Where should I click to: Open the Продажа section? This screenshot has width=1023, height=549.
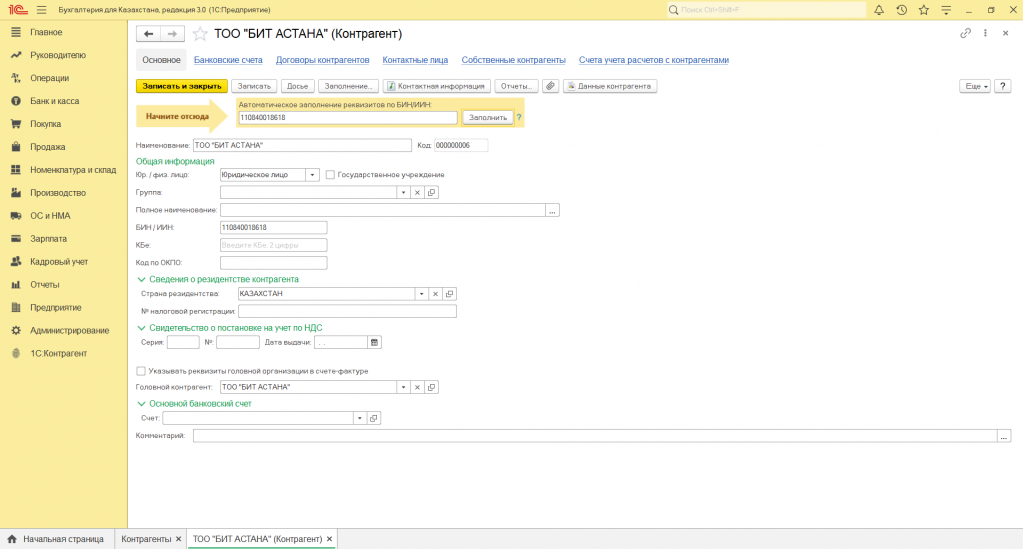[x=47, y=147]
